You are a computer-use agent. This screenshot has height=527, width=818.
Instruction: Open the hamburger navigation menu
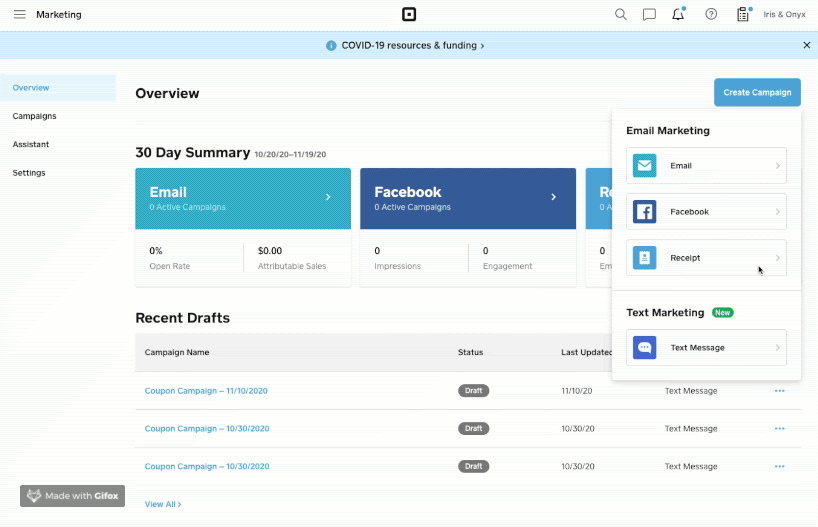coord(20,15)
